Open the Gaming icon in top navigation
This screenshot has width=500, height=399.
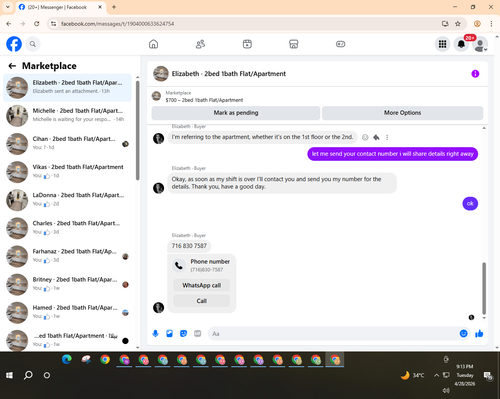click(x=340, y=44)
